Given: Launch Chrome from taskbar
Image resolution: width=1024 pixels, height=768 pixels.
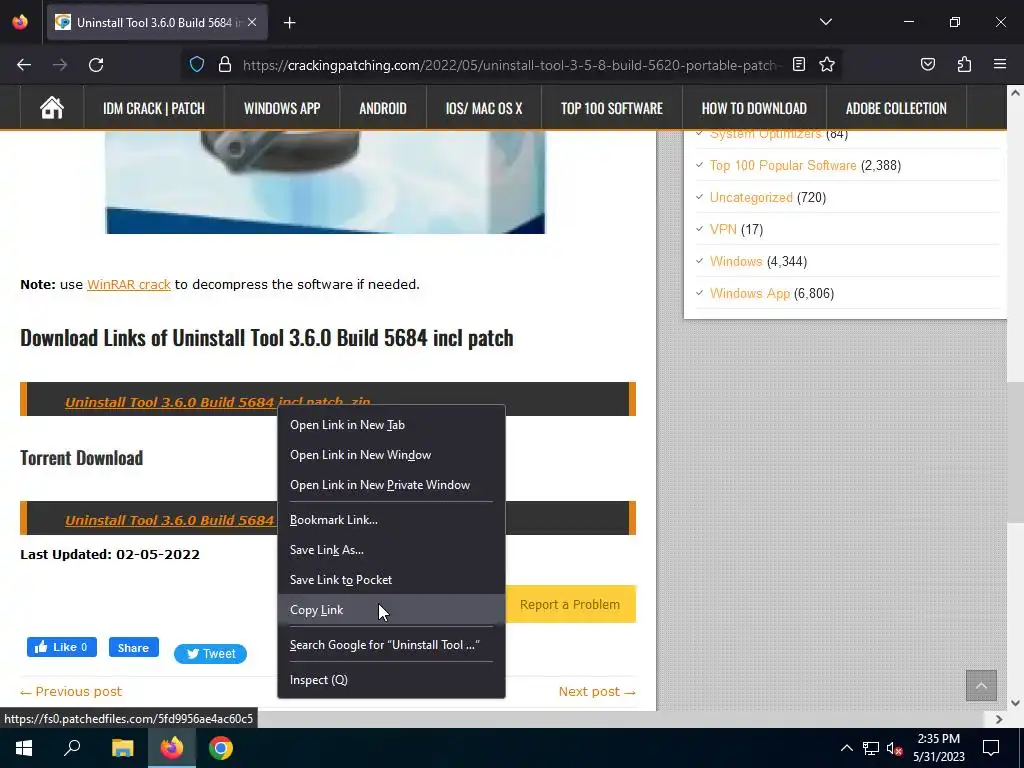Looking at the screenshot, I should tap(221, 748).
